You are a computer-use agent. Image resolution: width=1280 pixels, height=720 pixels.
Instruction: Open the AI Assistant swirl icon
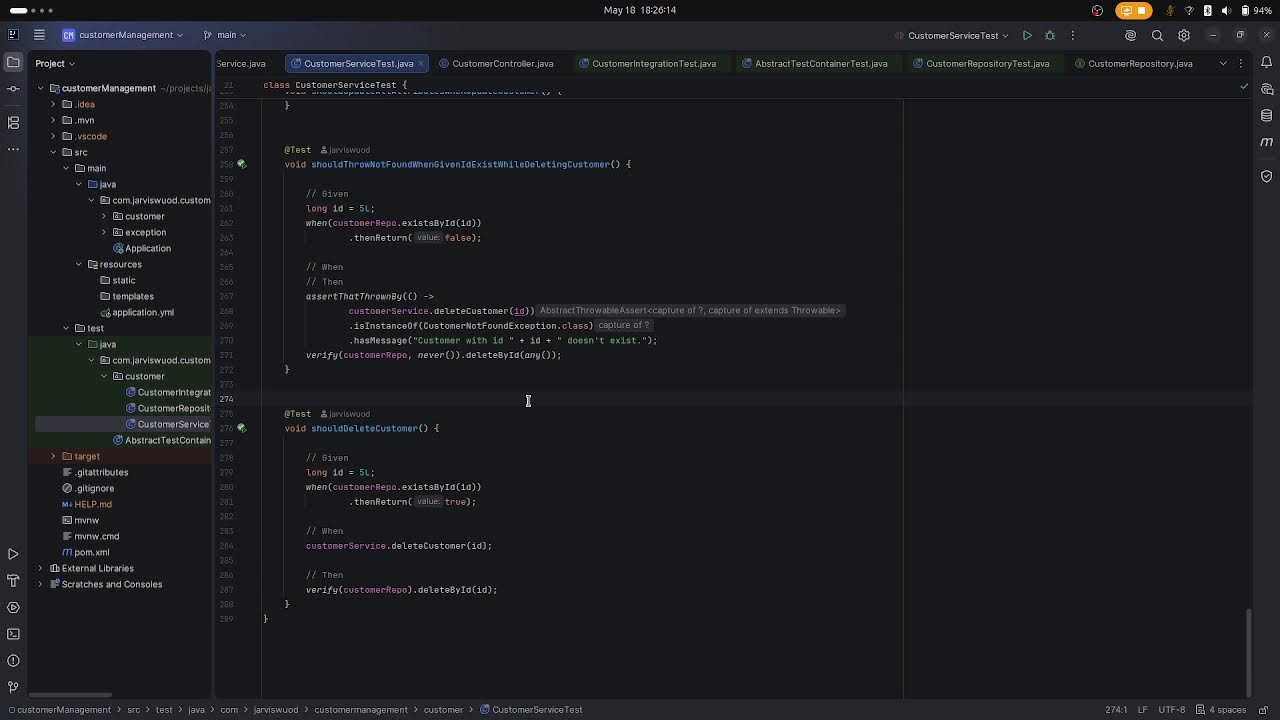[x=1130, y=35]
